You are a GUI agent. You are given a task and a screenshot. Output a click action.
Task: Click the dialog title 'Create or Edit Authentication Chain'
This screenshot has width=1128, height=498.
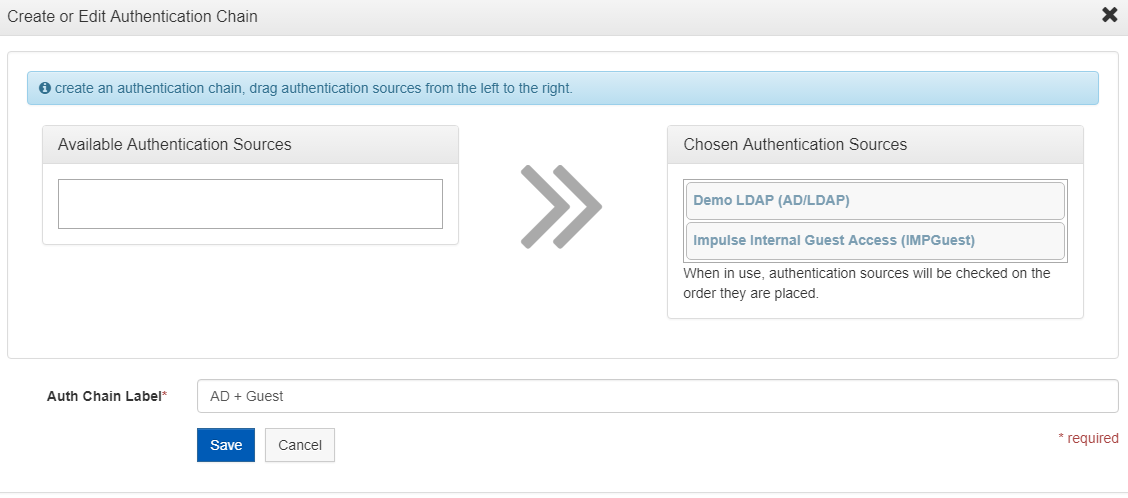132,16
